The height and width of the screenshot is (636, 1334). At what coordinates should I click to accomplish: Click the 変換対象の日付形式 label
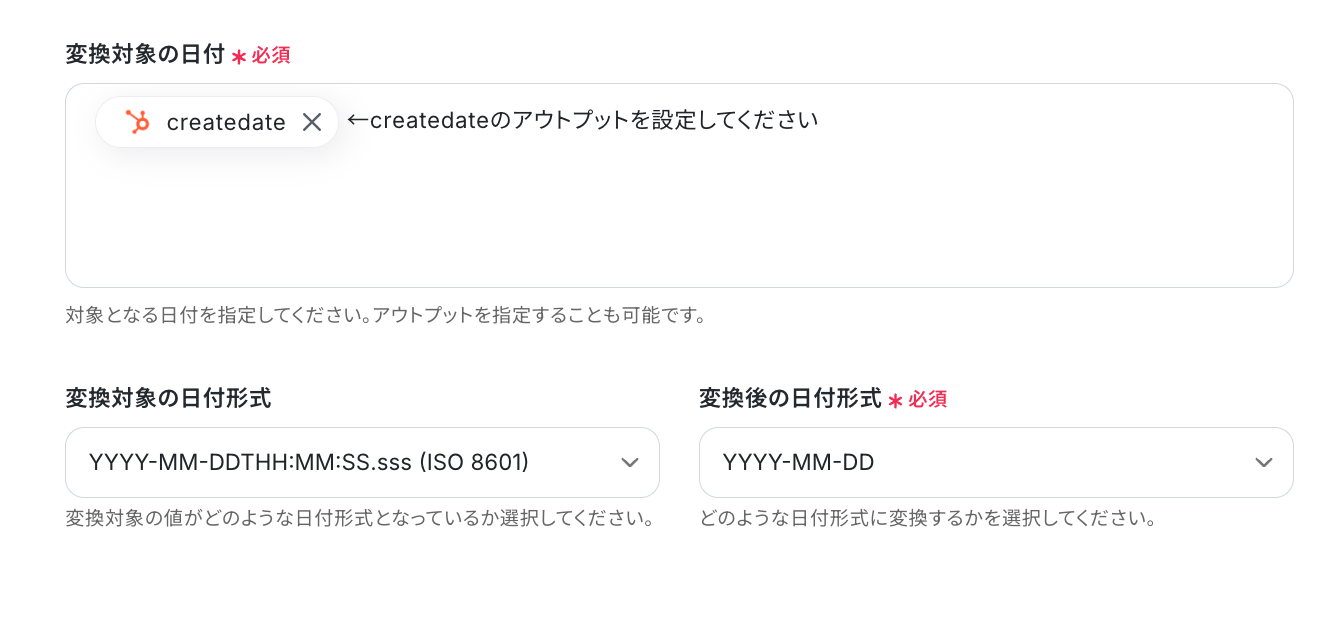click(x=168, y=399)
